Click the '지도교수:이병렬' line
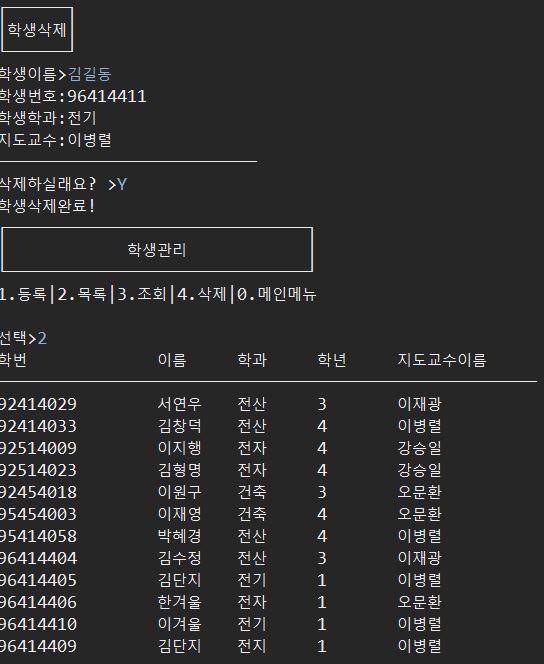Viewport: 544px width, 664px height. click(x=55, y=140)
